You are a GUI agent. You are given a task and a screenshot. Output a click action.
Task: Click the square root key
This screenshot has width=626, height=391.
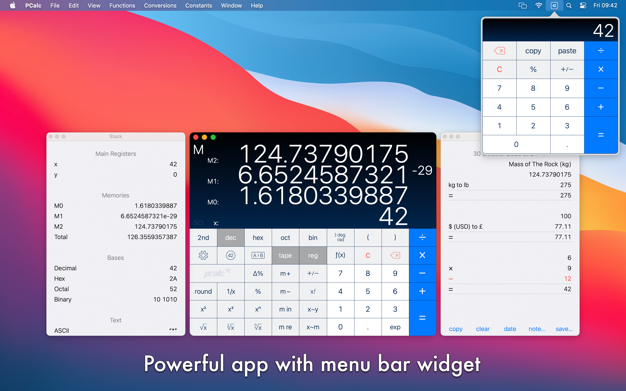click(203, 327)
